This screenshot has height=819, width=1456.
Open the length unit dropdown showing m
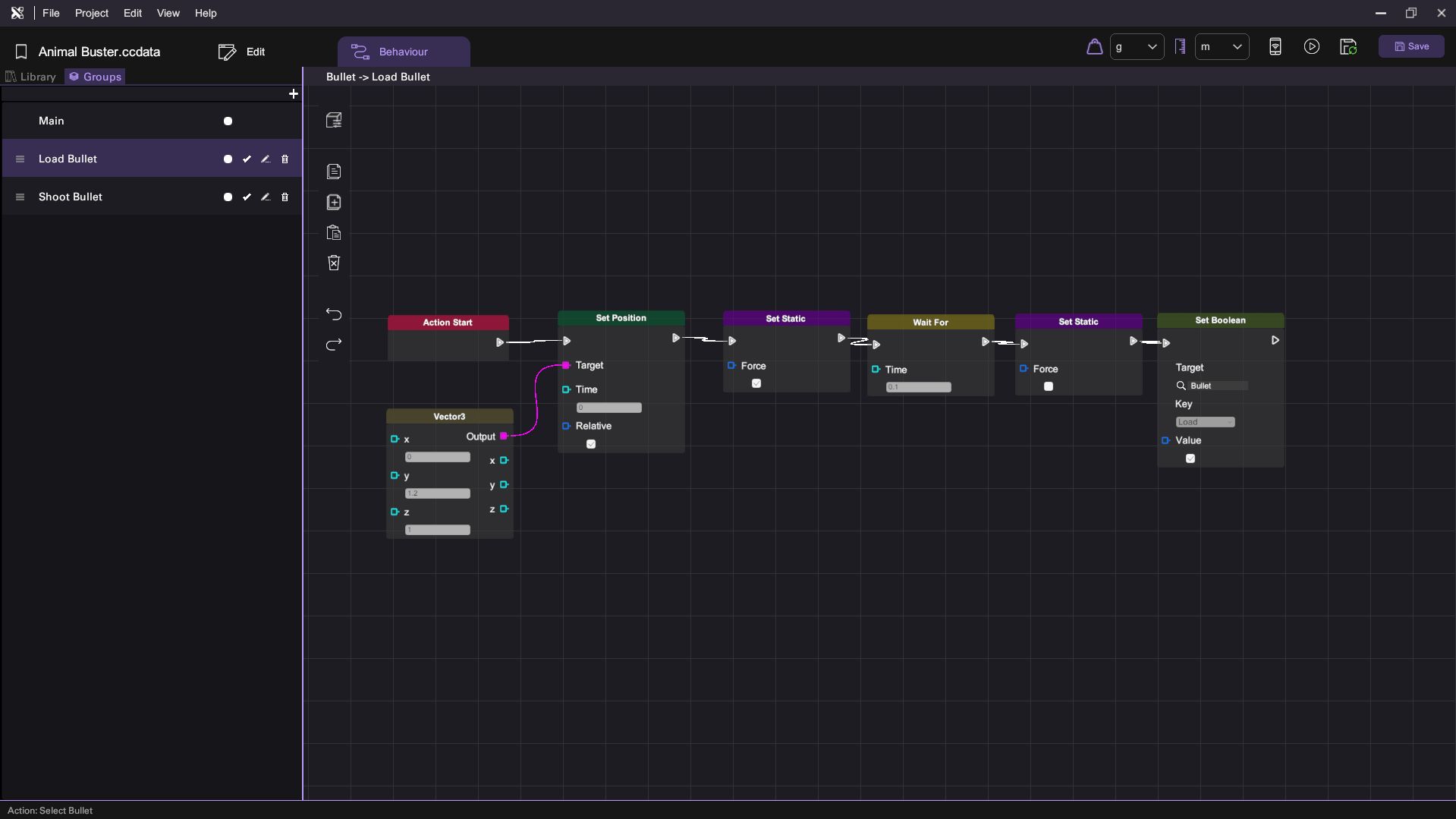pyautogui.click(x=1222, y=47)
